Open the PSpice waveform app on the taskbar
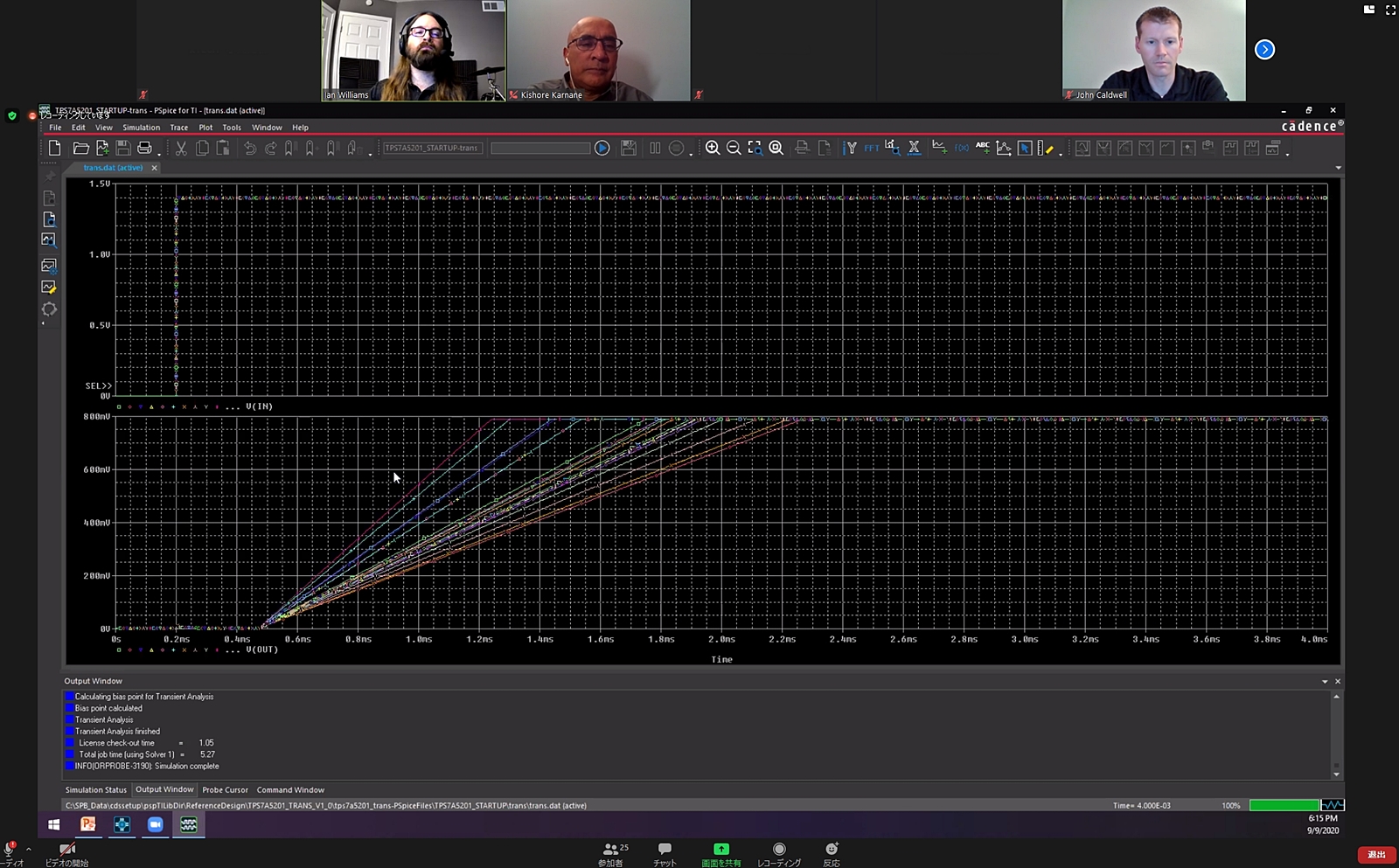Screen dimensions: 1399x868 (x=189, y=824)
